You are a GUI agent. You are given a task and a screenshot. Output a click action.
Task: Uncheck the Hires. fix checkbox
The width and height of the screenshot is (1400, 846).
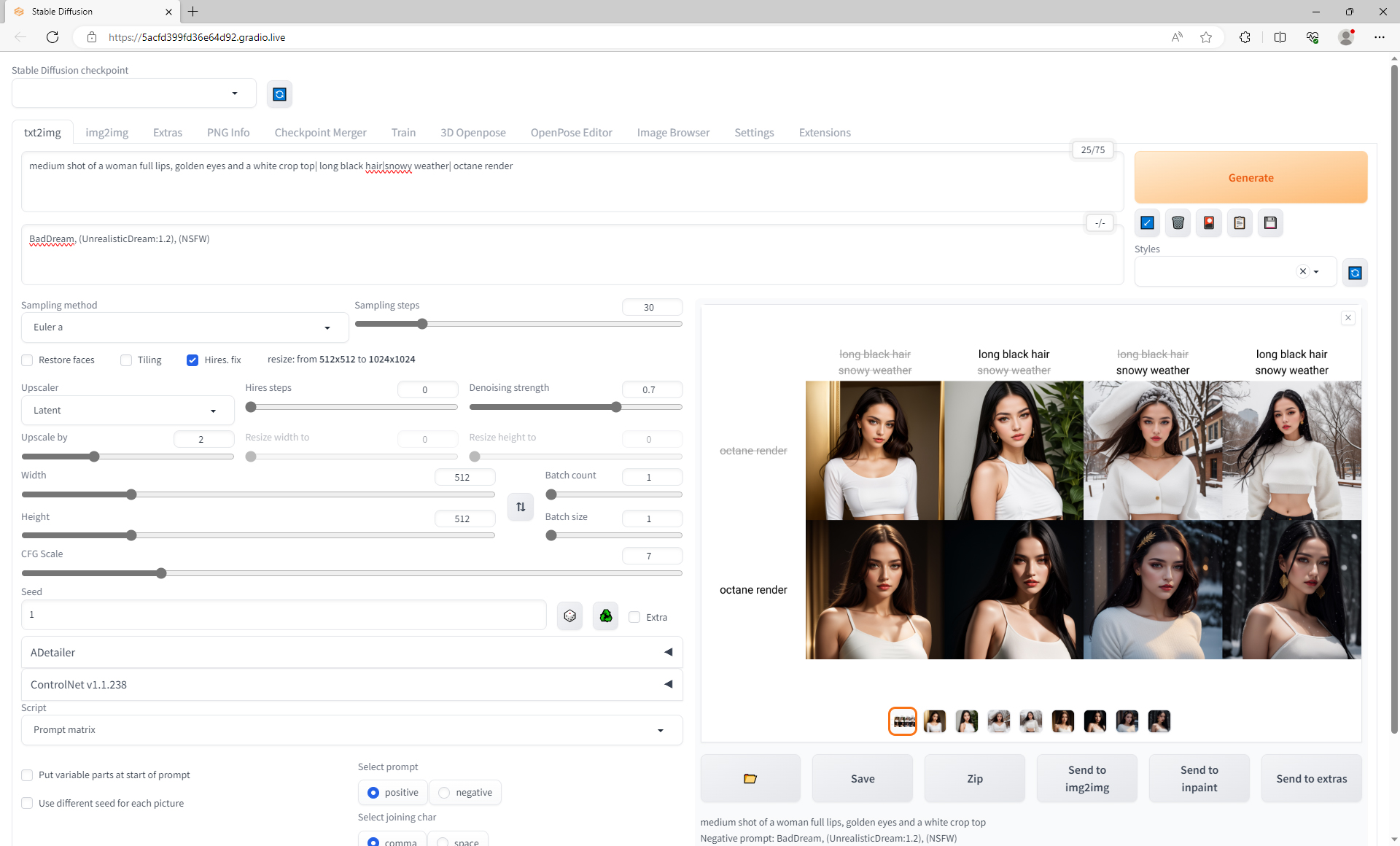point(192,360)
